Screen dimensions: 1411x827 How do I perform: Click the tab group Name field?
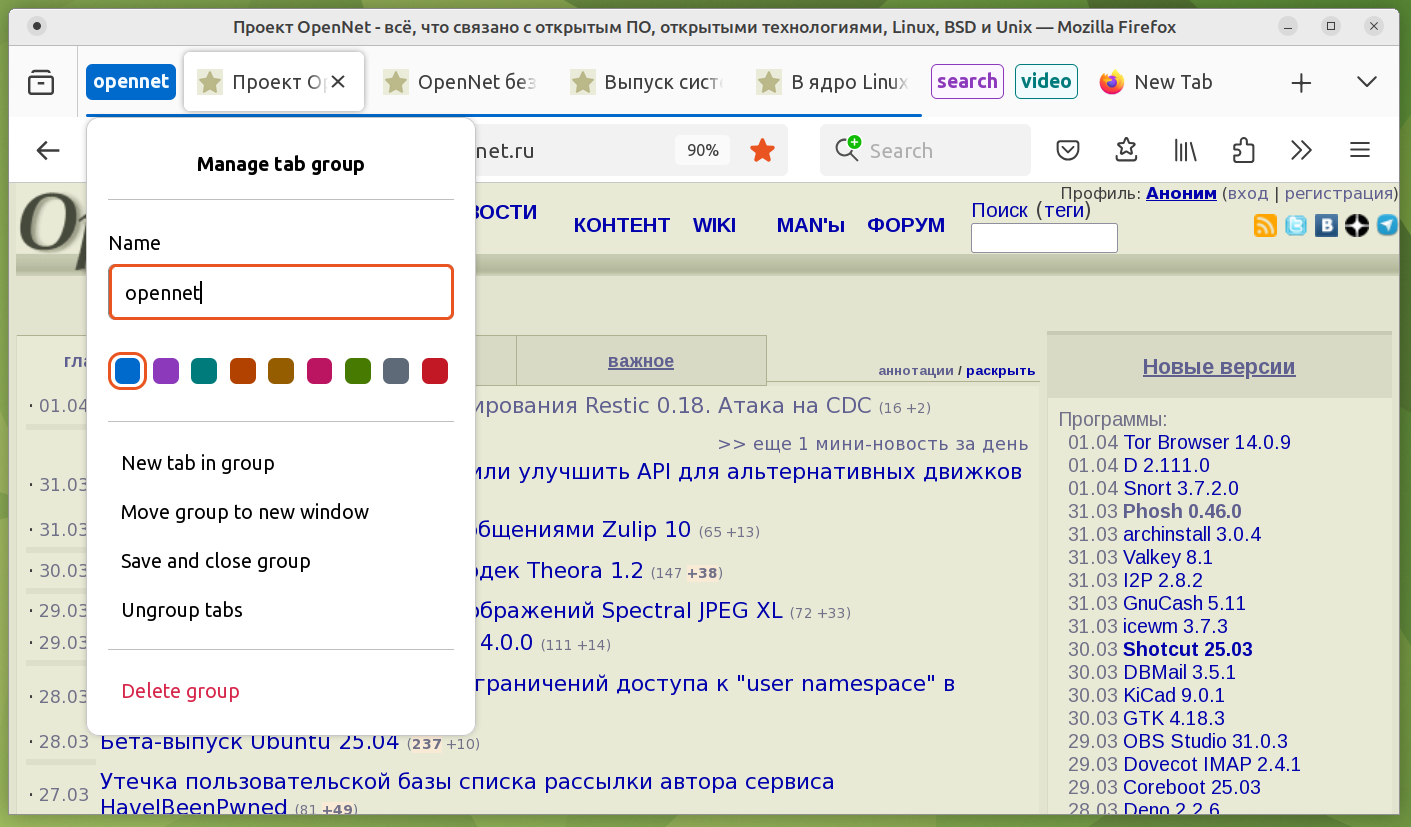pos(281,292)
